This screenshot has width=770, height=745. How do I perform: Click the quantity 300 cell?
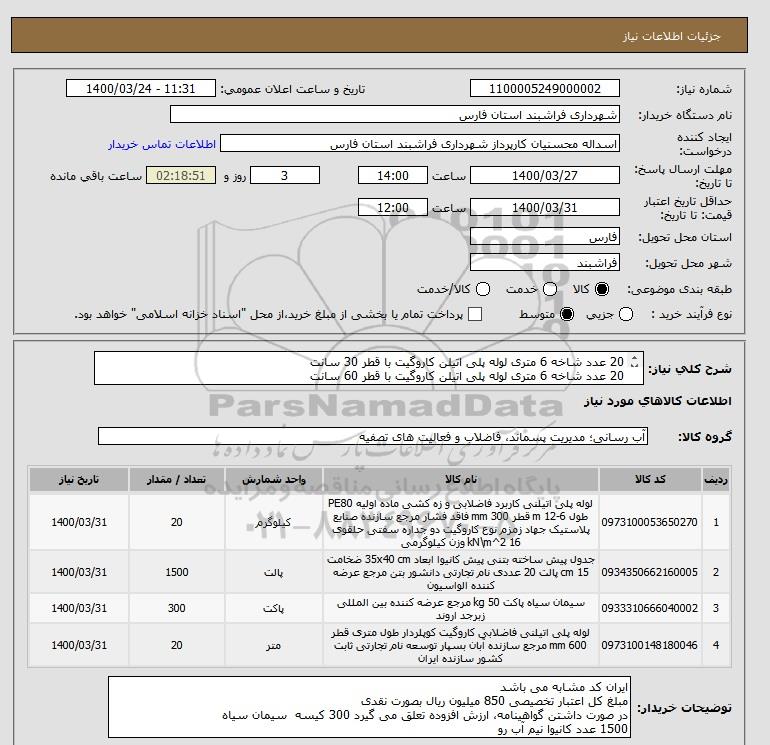click(x=177, y=608)
